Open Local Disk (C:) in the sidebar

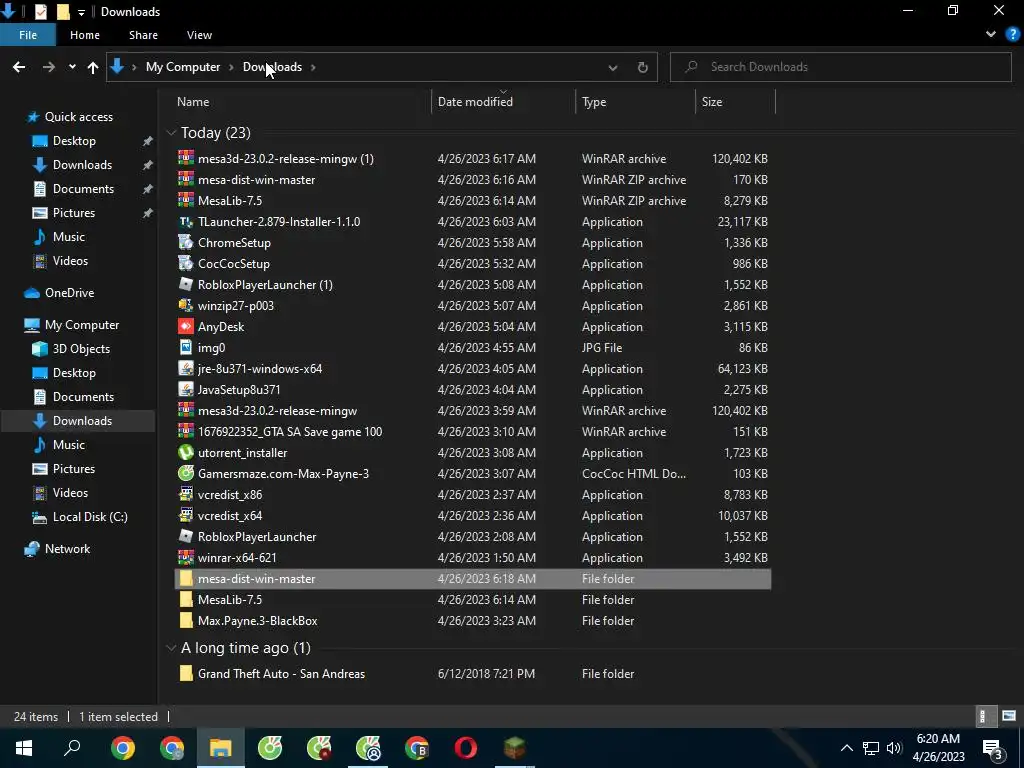pos(90,517)
